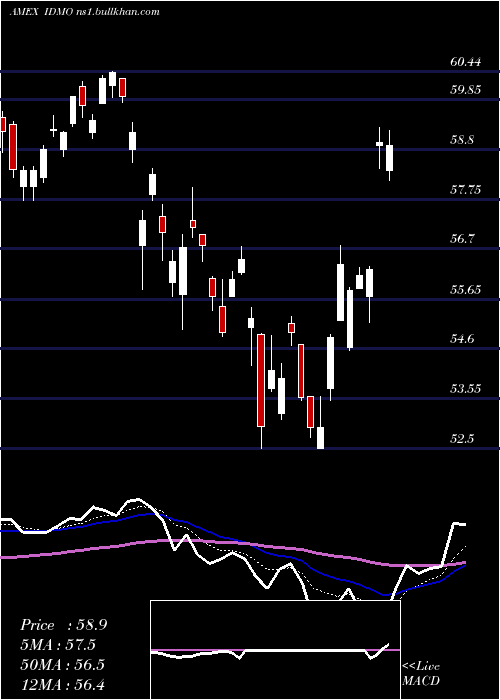Click the last white candle near 58.8

coord(389,158)
